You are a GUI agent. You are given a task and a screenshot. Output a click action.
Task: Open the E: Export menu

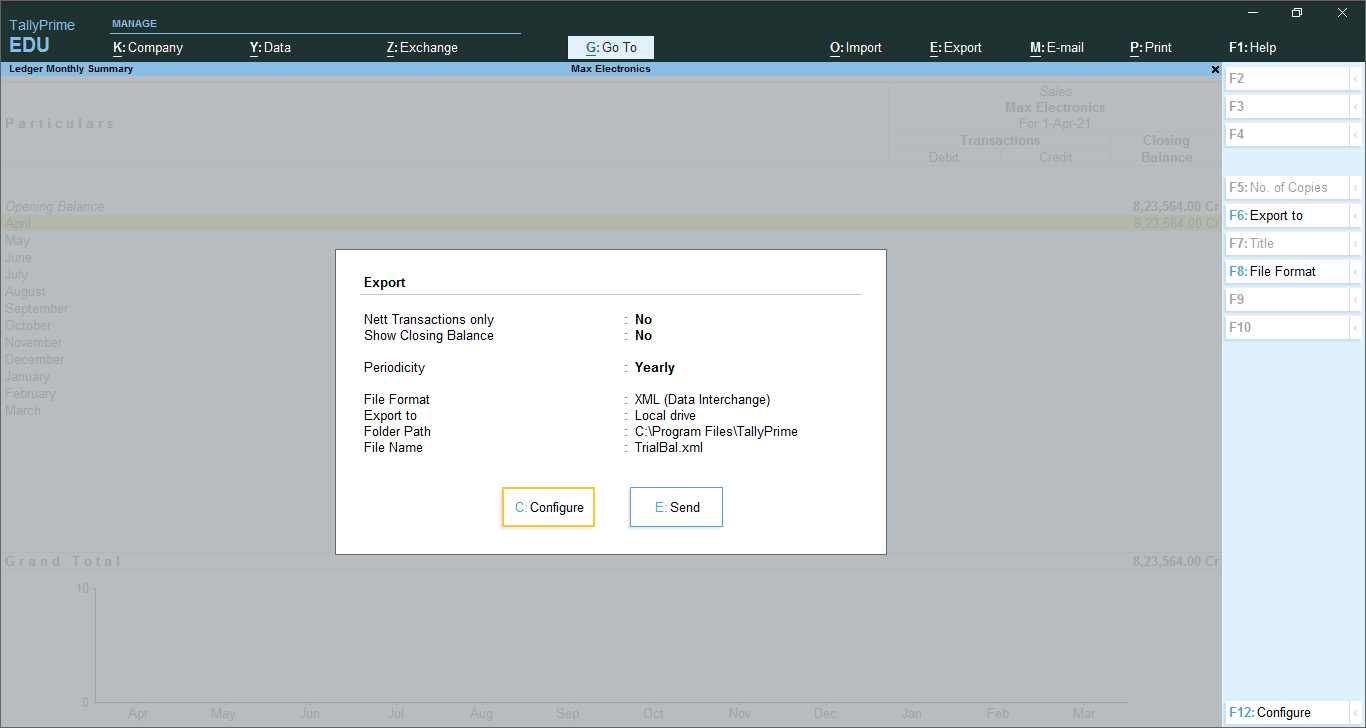click(x=956, y=47)
